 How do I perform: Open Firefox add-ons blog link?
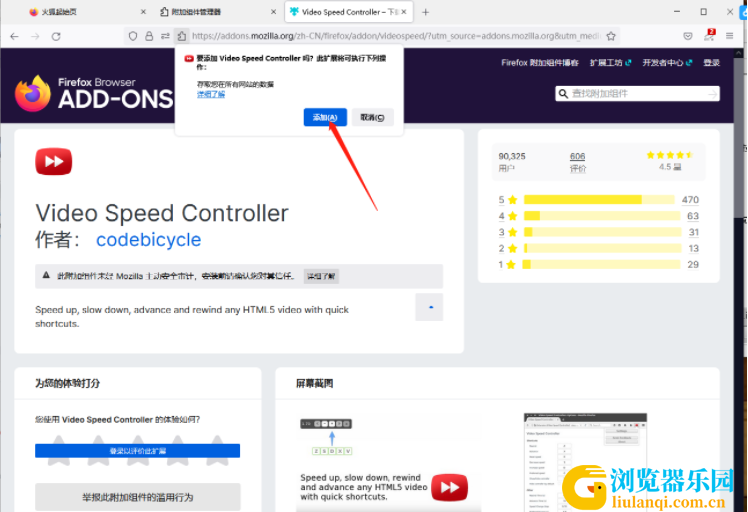click(540, 63)
